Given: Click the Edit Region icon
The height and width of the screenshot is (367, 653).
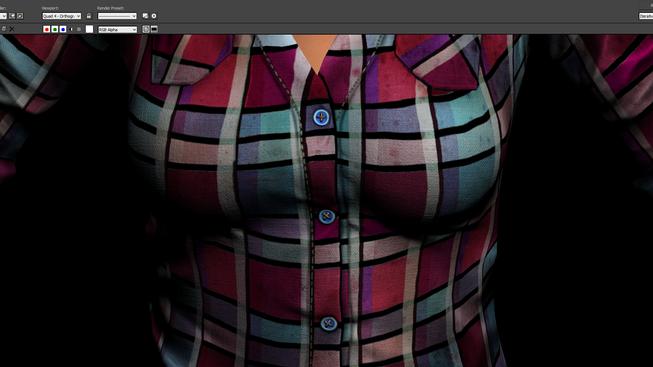Looking at the screenshot, I should [x=12, y=16].
